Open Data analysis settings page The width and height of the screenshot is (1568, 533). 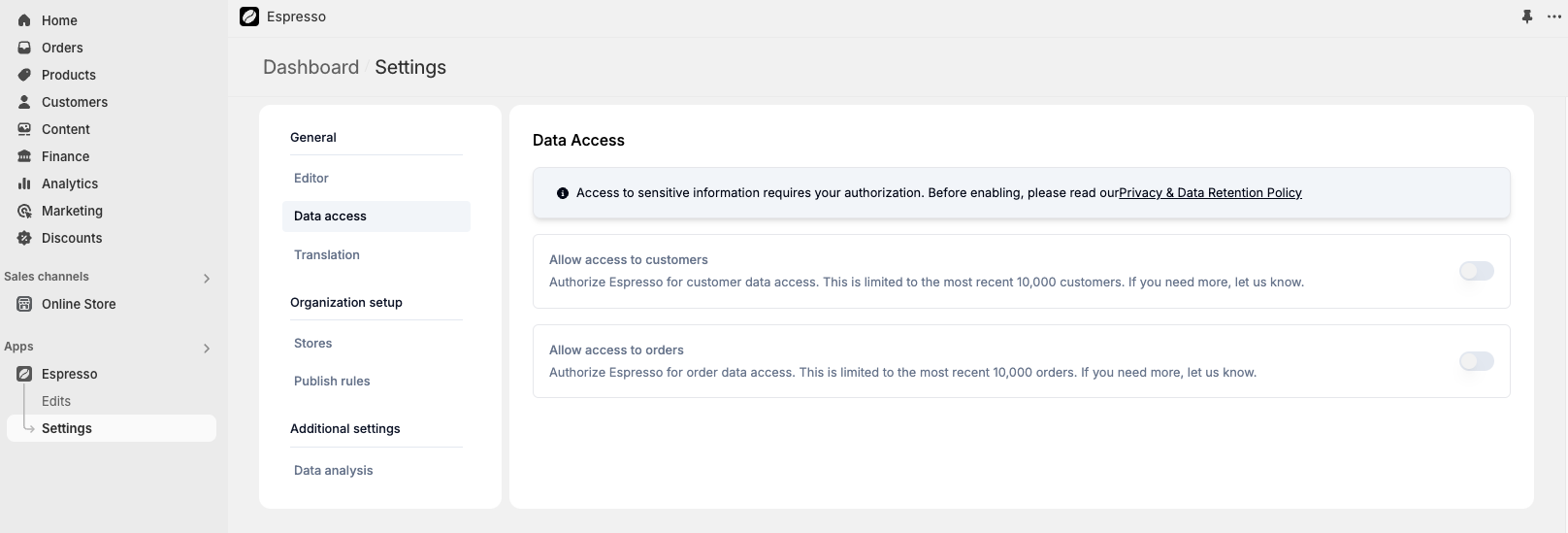coord(333,470)
